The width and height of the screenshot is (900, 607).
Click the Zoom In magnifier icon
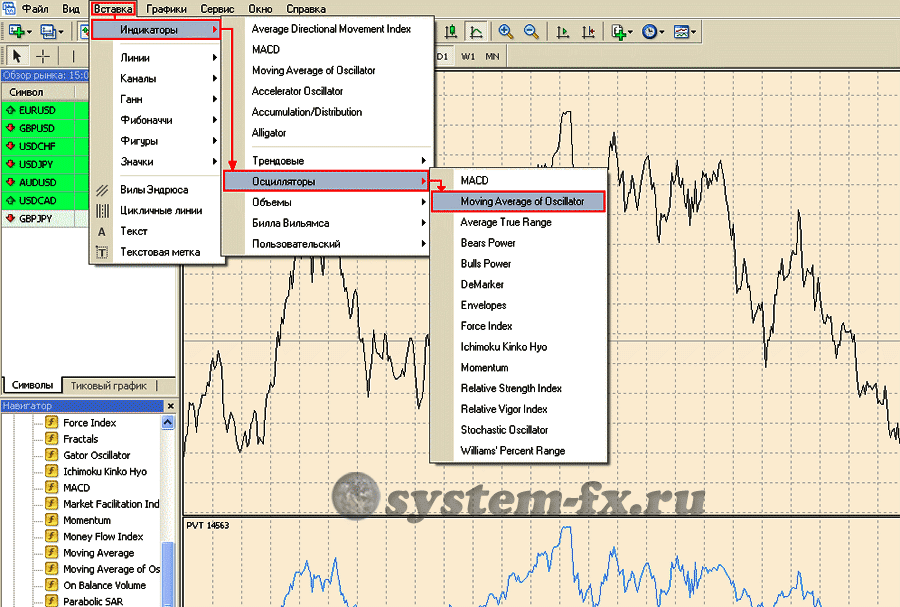click(x=506, y=32)
